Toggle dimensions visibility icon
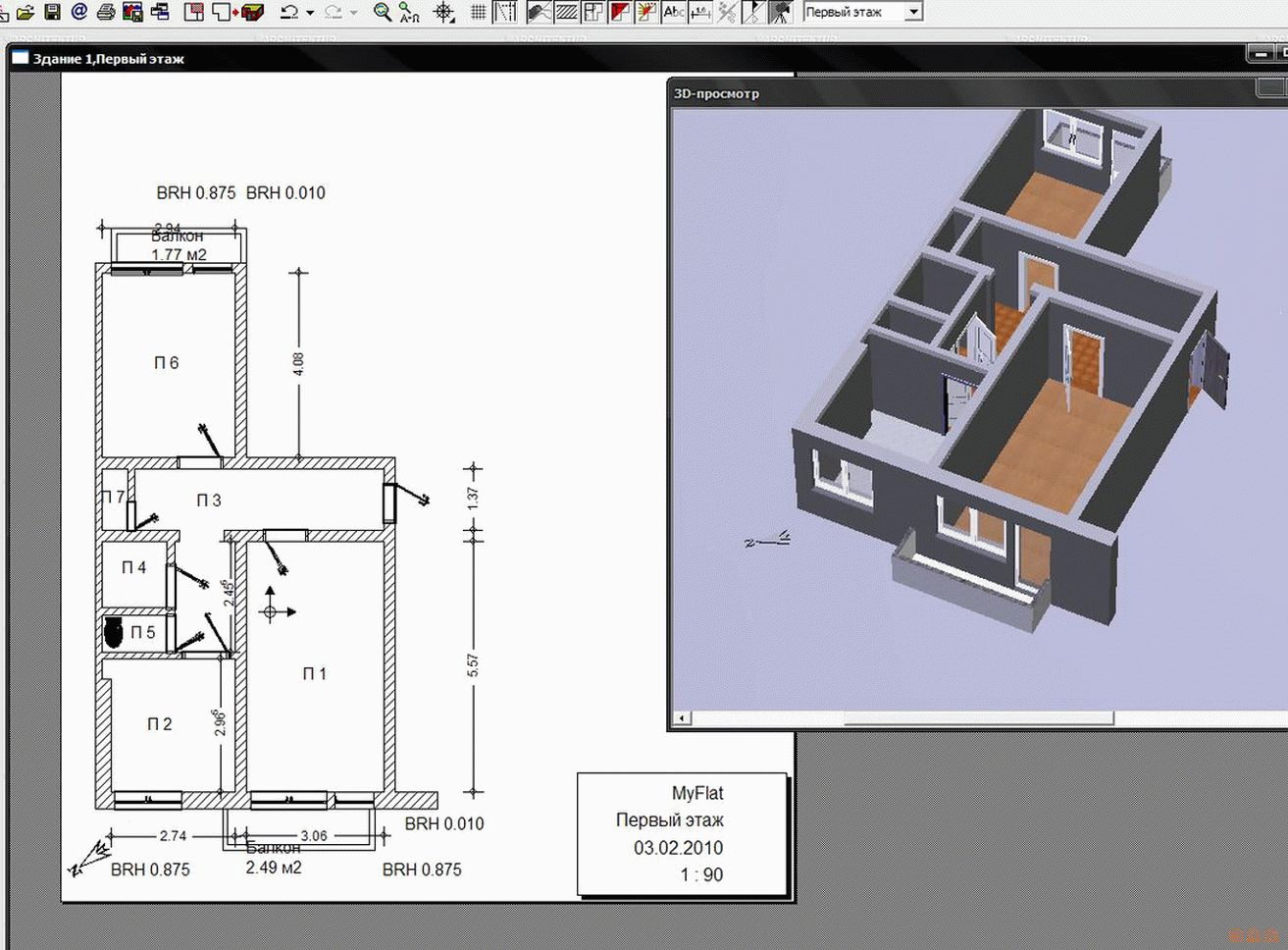 [x=700, y=12]
